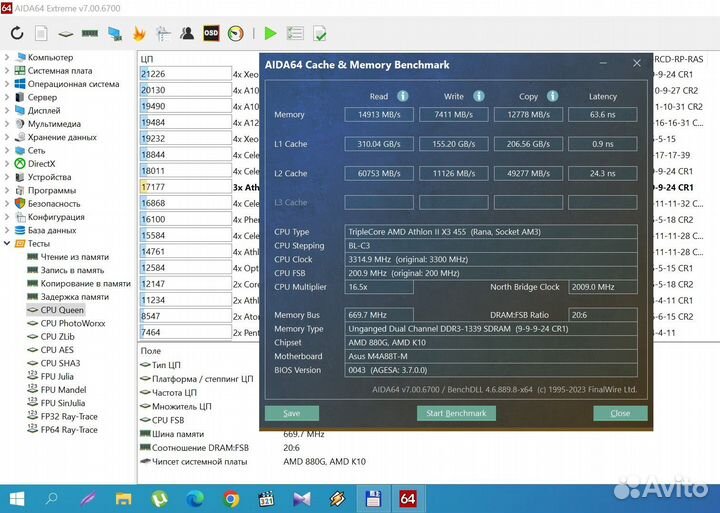Launch the System Stability Test flame icon

(139, 33)
